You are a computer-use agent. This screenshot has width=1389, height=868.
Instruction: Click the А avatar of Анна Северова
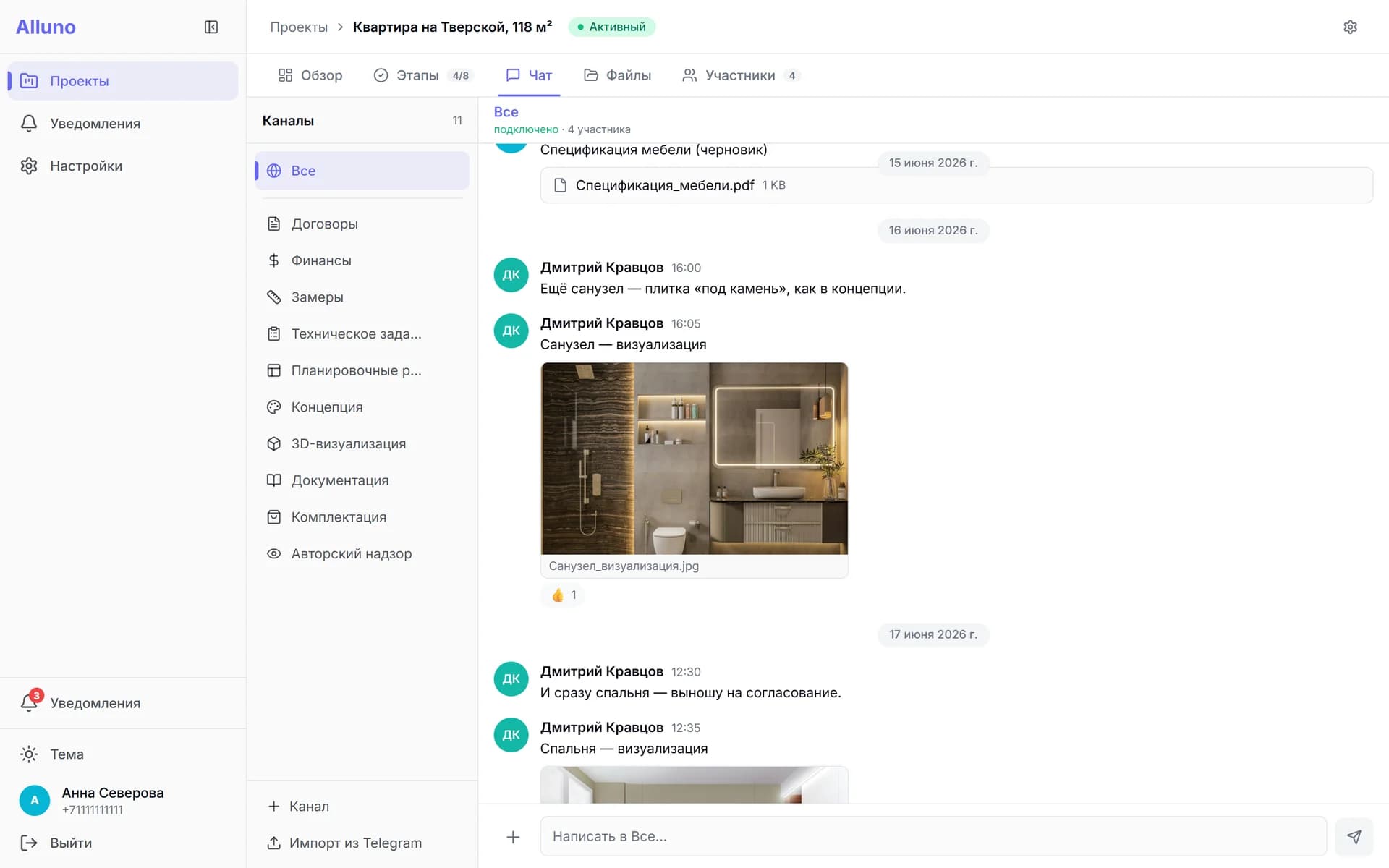point(35,801)
